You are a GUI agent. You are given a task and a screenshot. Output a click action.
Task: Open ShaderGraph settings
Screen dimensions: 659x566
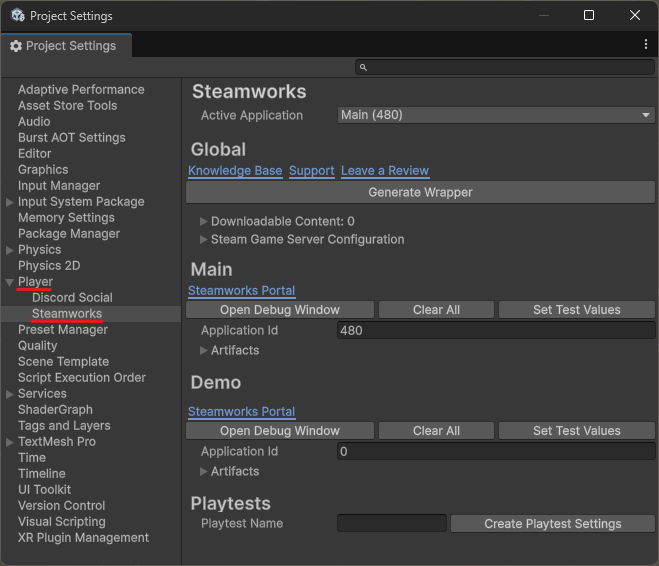click(55, 409)
